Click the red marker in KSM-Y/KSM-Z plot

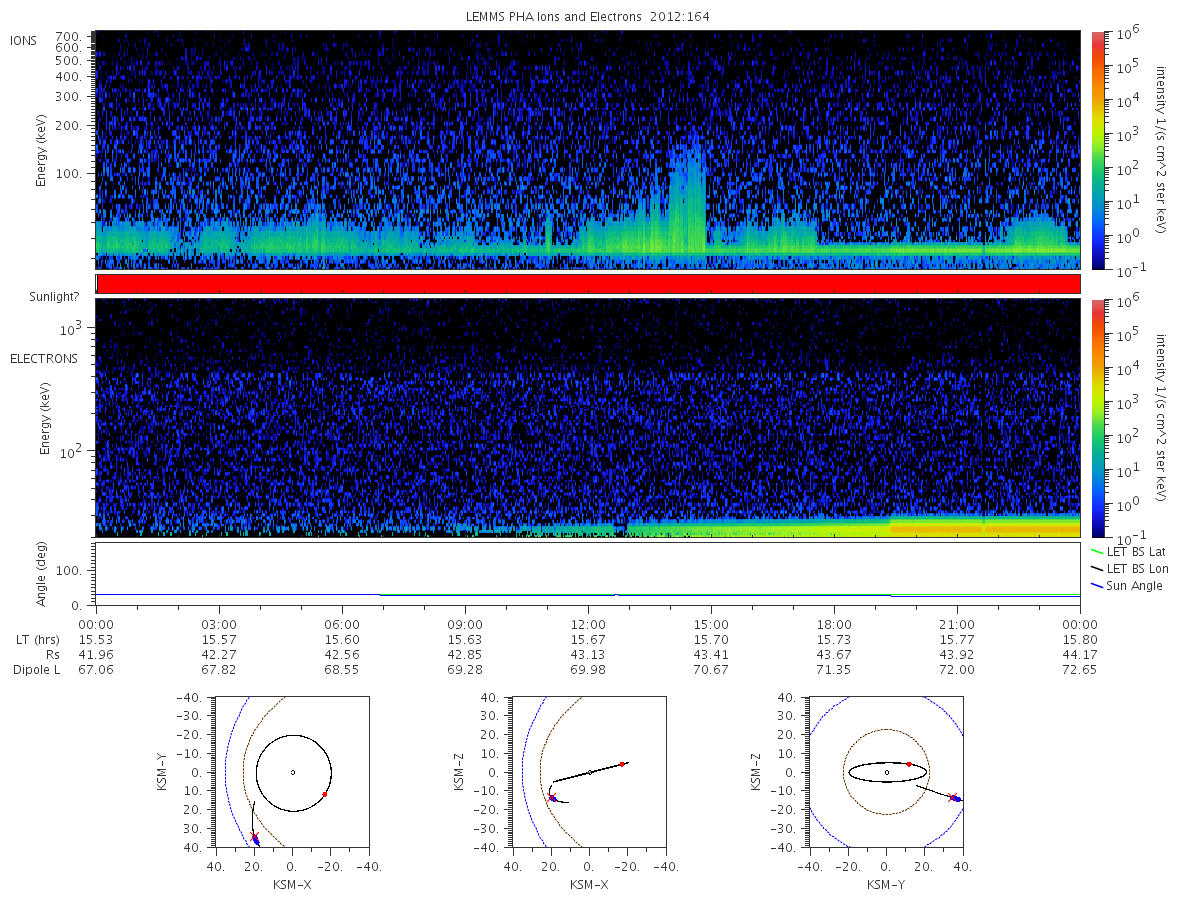pos(909,764)
